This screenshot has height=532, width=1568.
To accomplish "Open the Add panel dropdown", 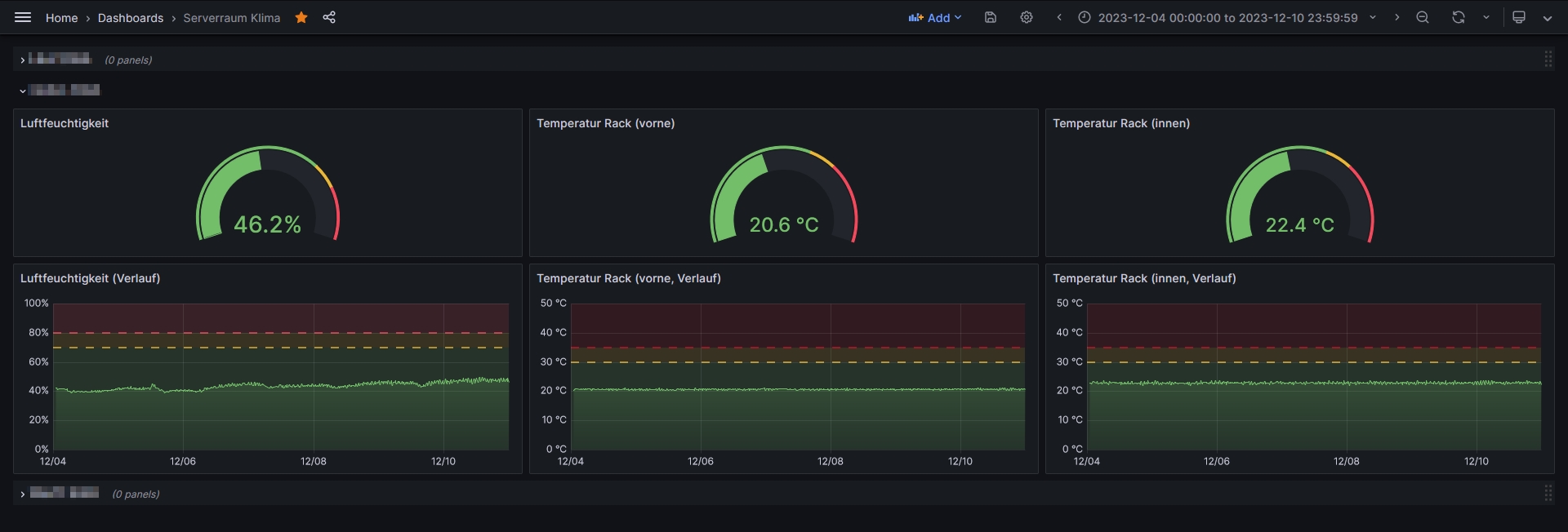I will tap(935, 17).
